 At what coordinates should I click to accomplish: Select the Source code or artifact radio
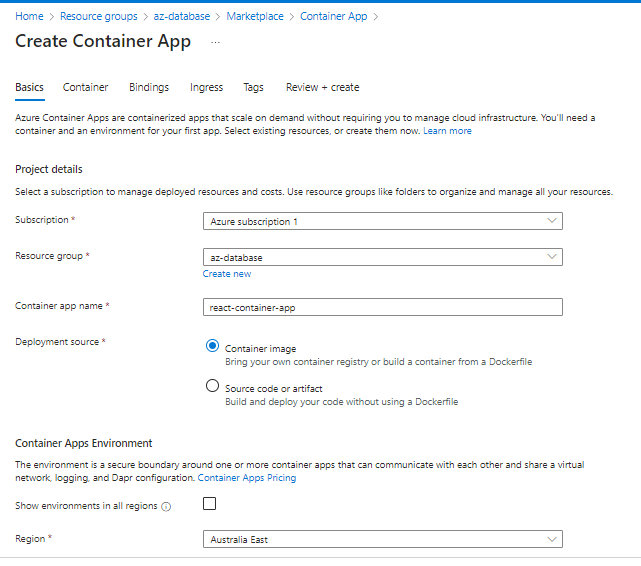(212, 385)
